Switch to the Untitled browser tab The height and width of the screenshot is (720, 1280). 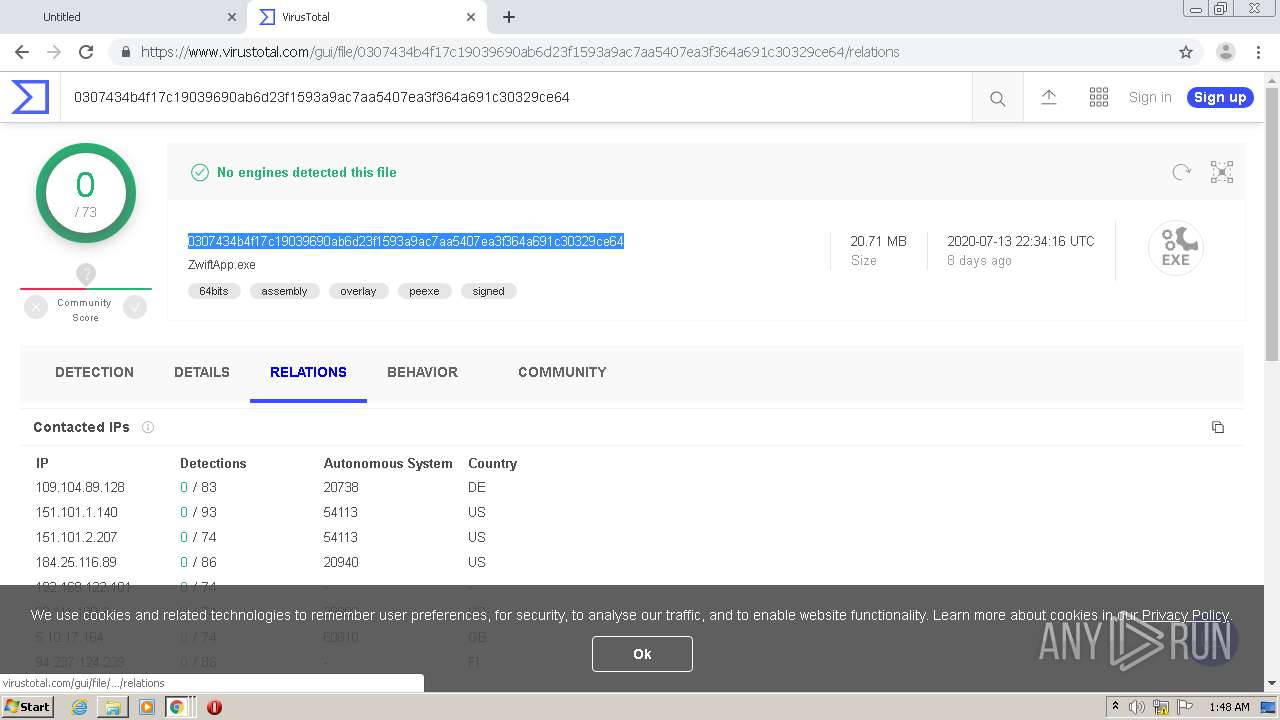pos(123,17)
